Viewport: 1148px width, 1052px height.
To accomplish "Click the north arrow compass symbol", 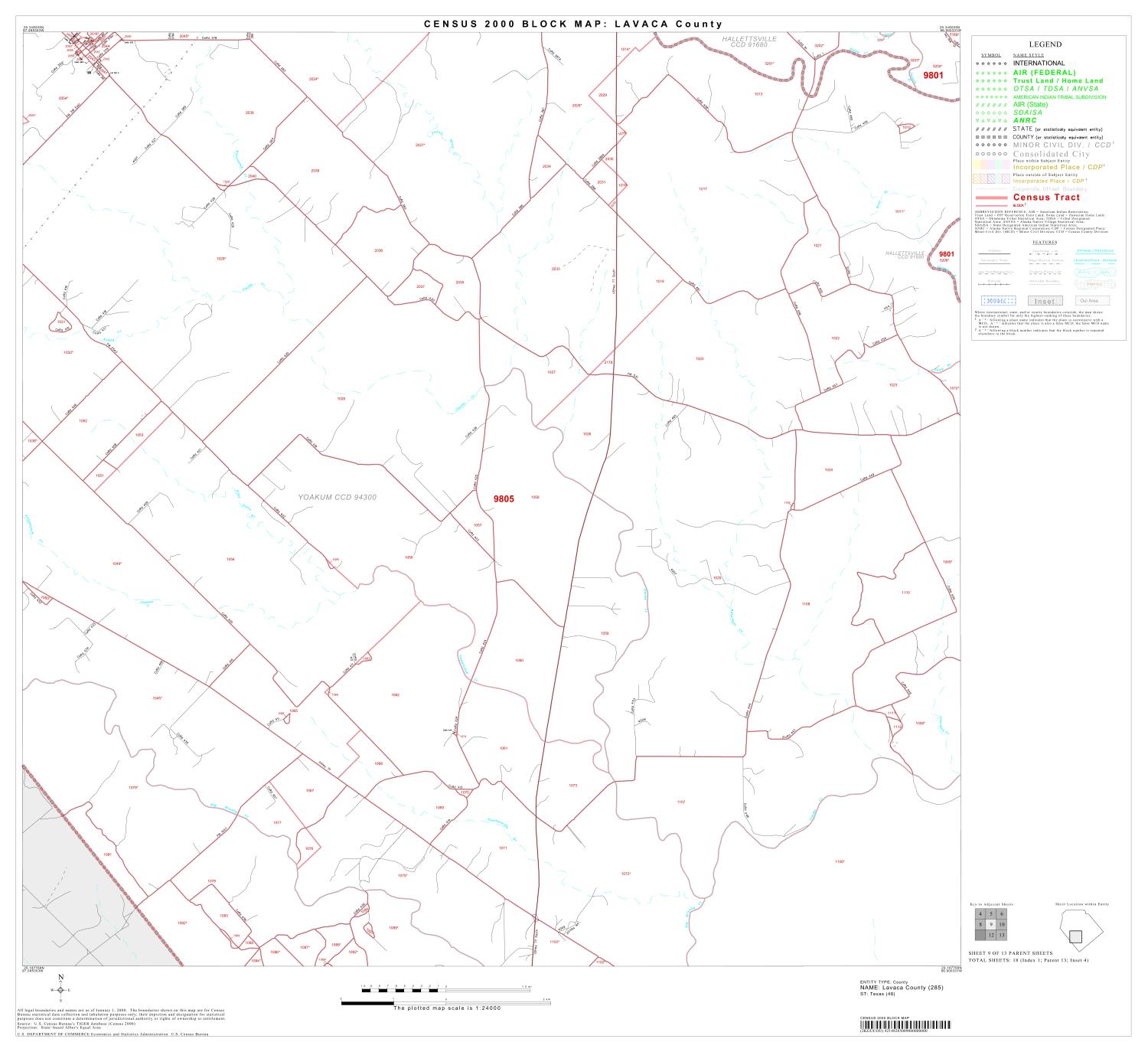I will (x=60, y=990).
